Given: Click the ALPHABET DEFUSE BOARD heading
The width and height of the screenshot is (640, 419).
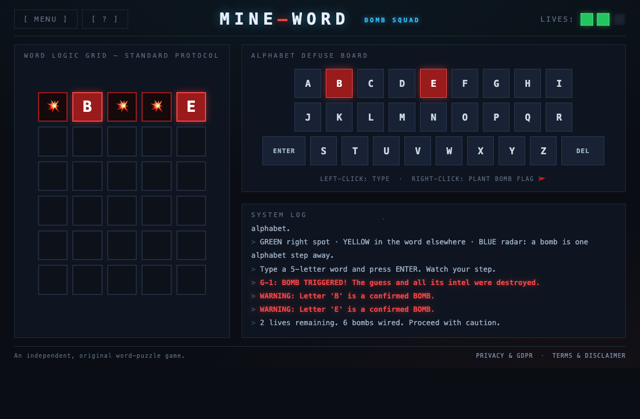Looking at the screenshot, I should [309, 55].
